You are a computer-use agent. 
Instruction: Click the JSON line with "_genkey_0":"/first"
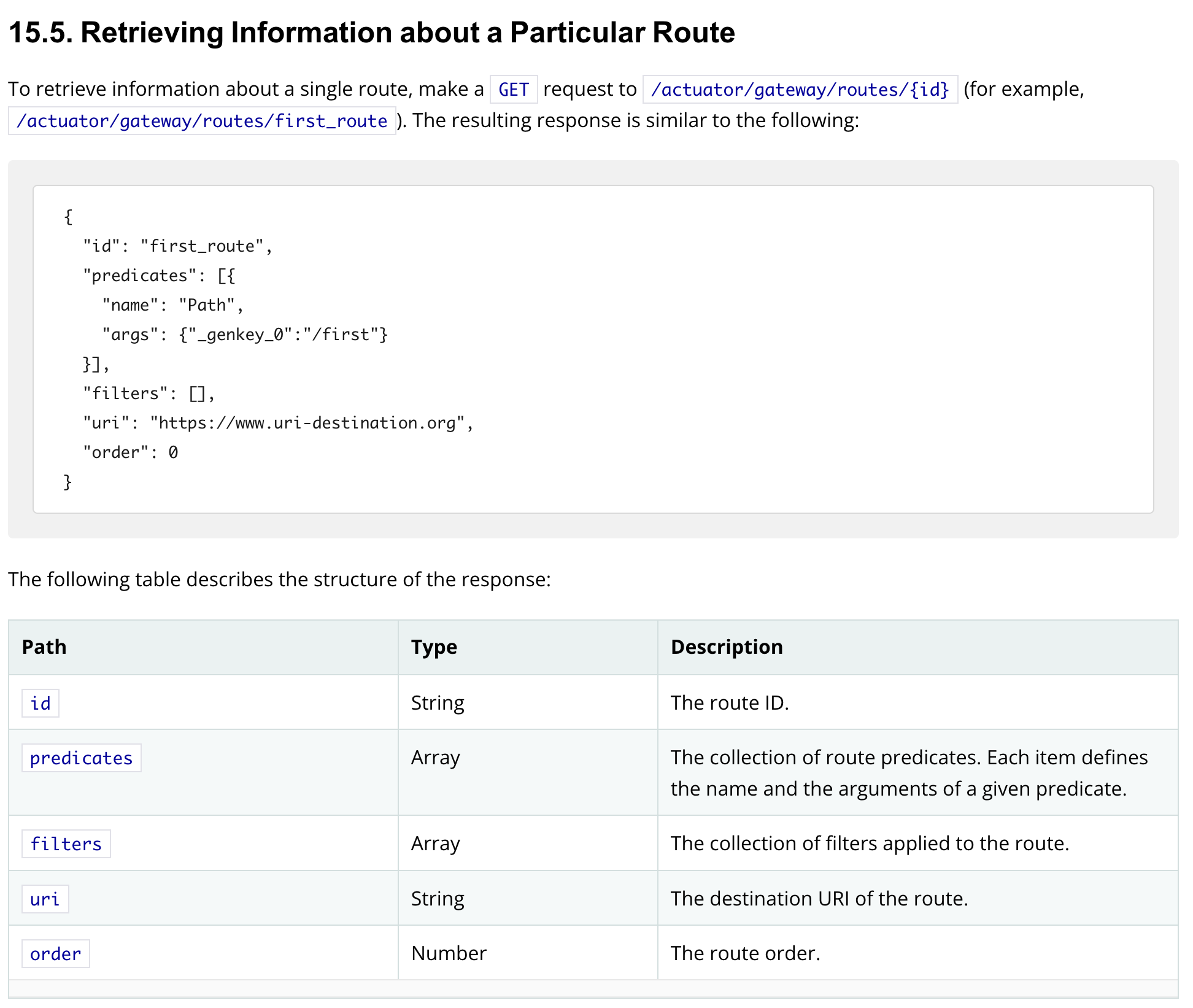click(x=245, y=335)
